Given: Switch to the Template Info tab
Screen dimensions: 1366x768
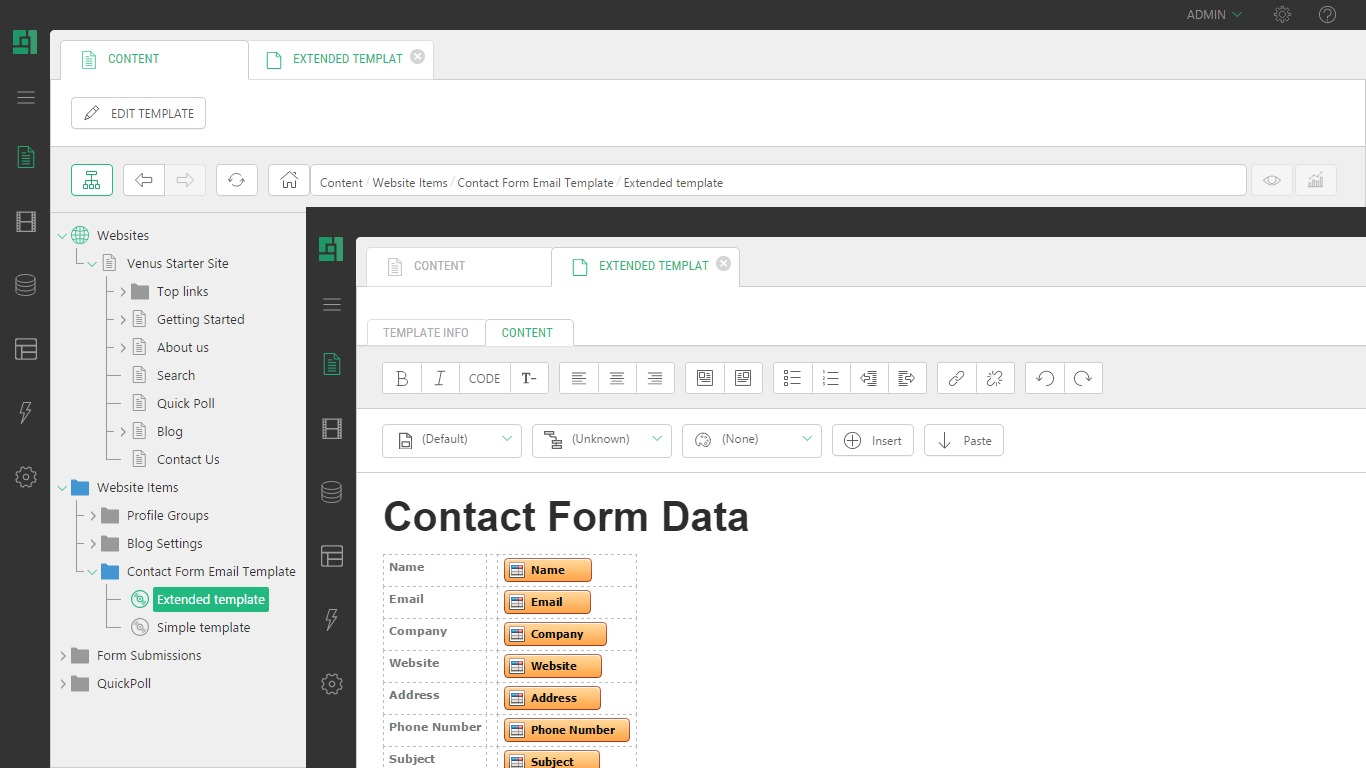Looking at the screenshot, I should (426, 332).
